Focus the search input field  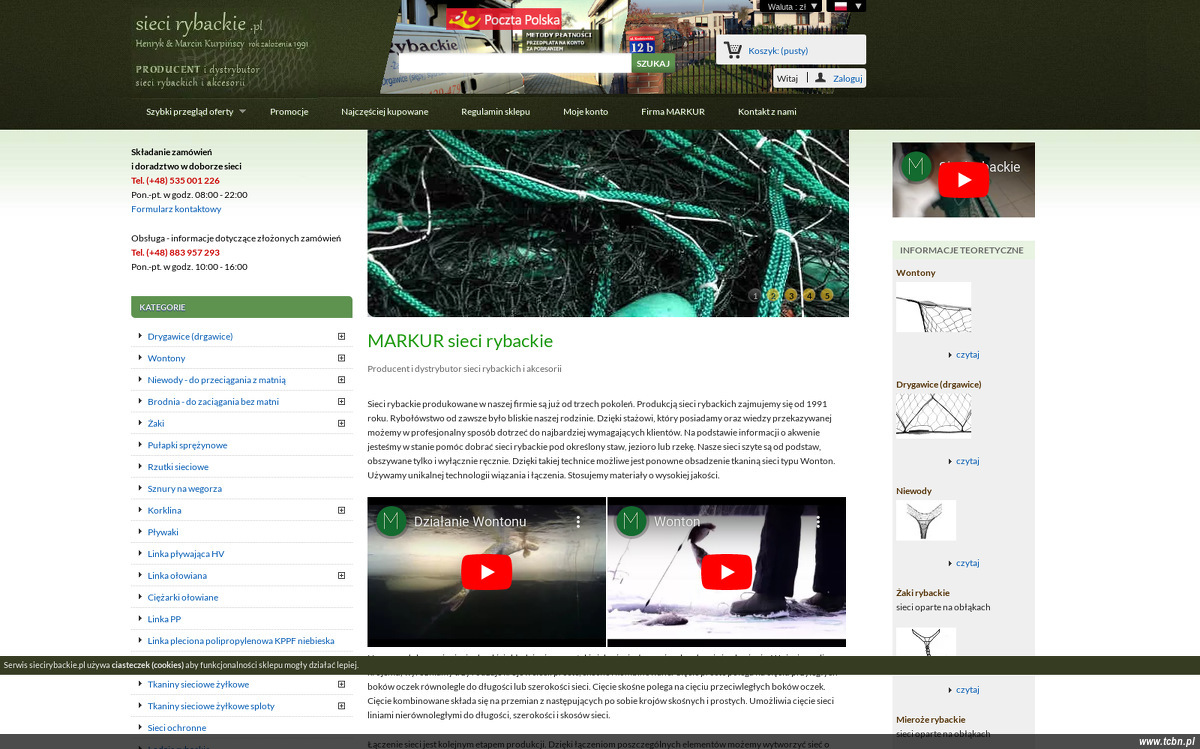515,63
